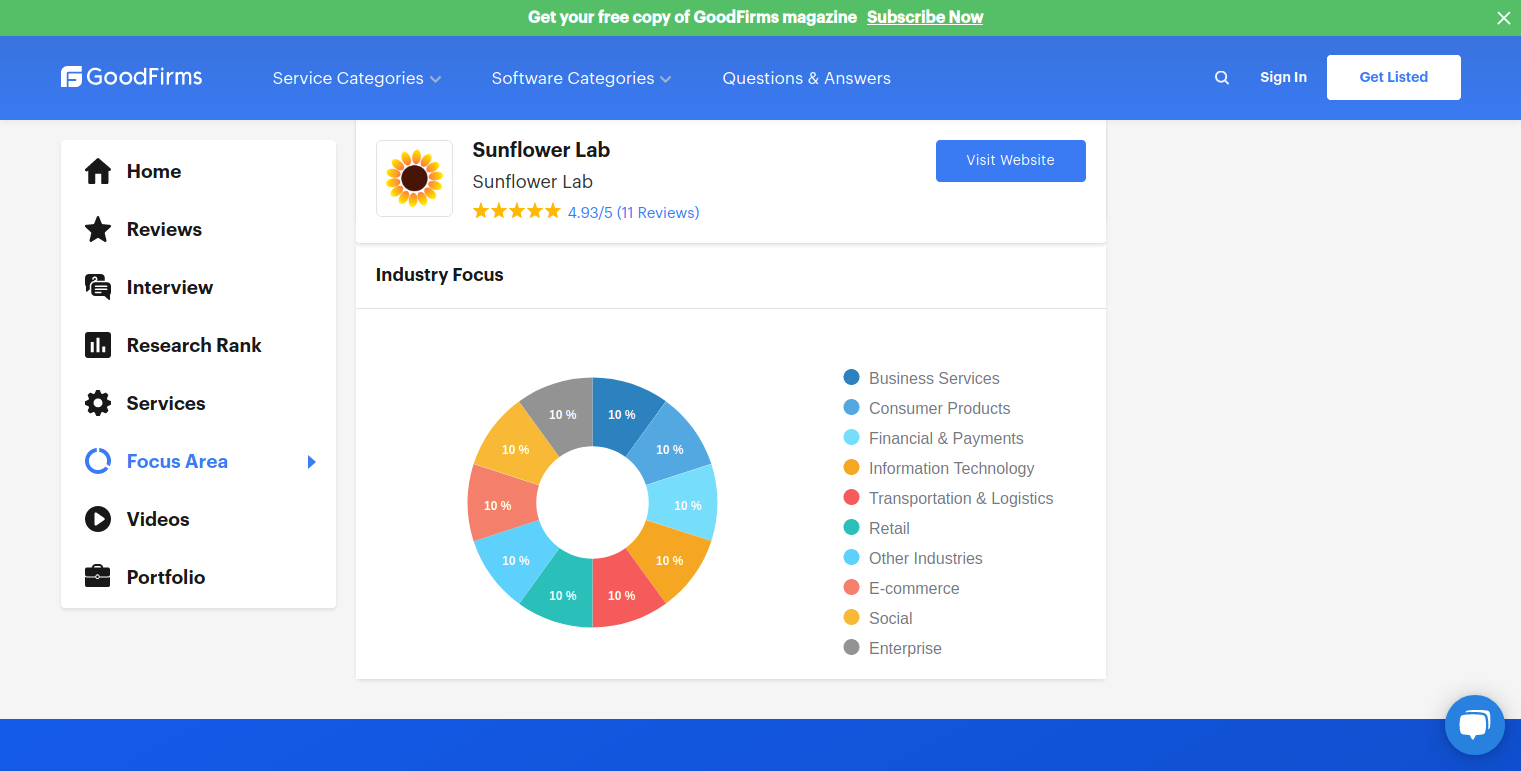Expand the Service Categories dropdown
This screenshot has width=1521, height=771.
pyautogui.click(x=357, y=78)
